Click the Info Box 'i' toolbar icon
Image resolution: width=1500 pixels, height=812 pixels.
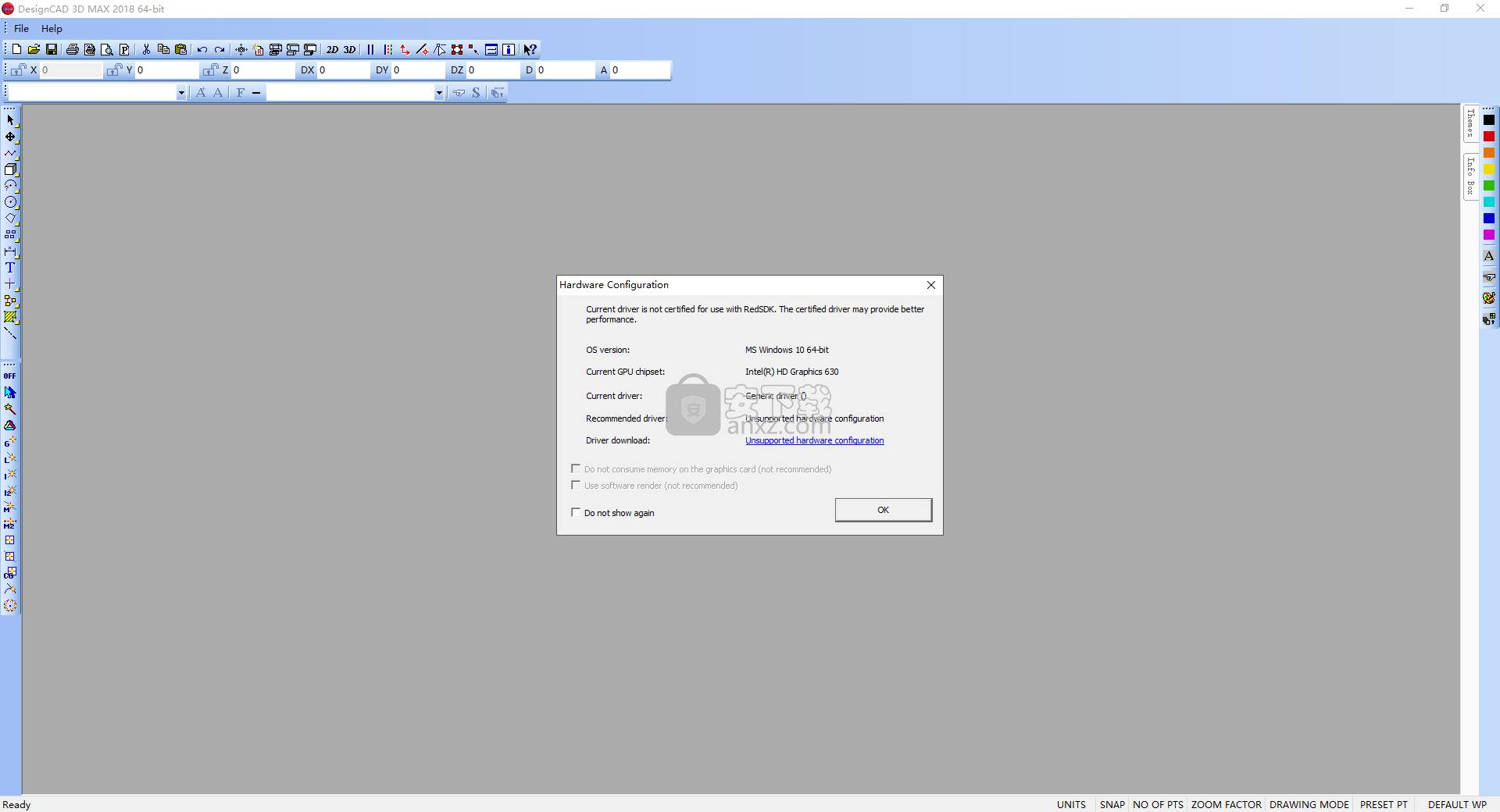tap(509, 49)
